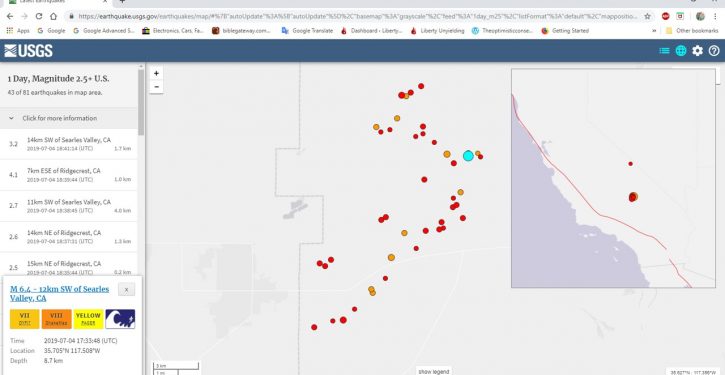The height and width of the screenshot is (375, 725).
Task: Open the earthquake list icon in header
Action: click(x=664, y=51)
